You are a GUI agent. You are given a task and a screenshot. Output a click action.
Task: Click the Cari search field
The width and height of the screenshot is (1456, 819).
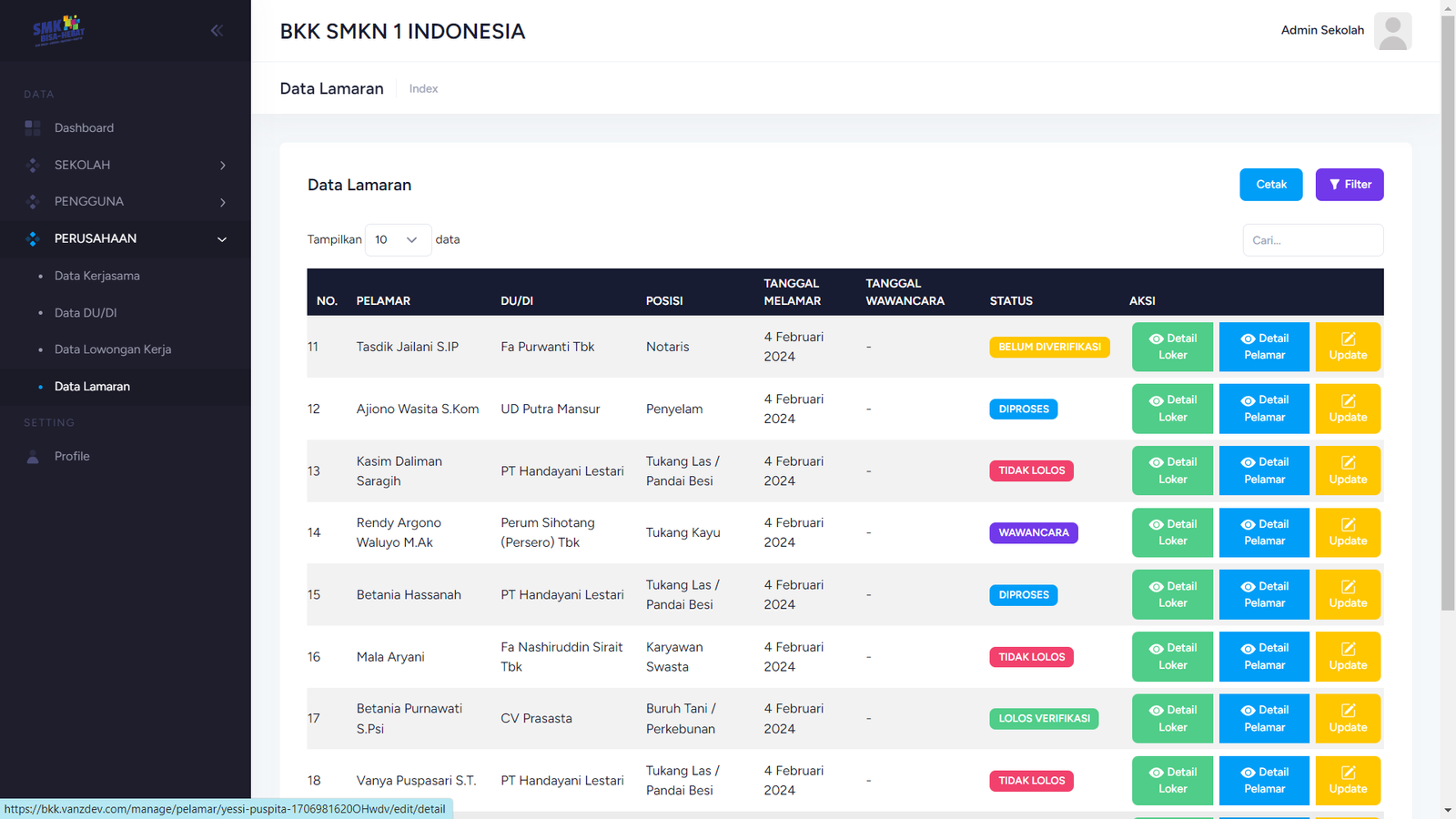(1312, 240)
